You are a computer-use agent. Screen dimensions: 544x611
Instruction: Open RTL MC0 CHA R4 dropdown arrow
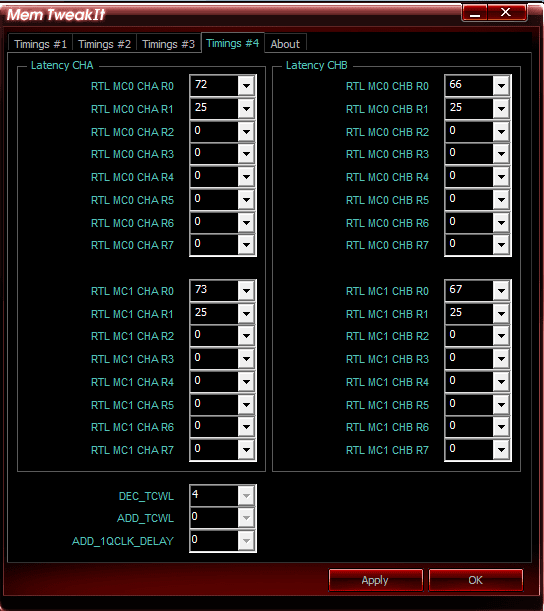pos(246,177)
